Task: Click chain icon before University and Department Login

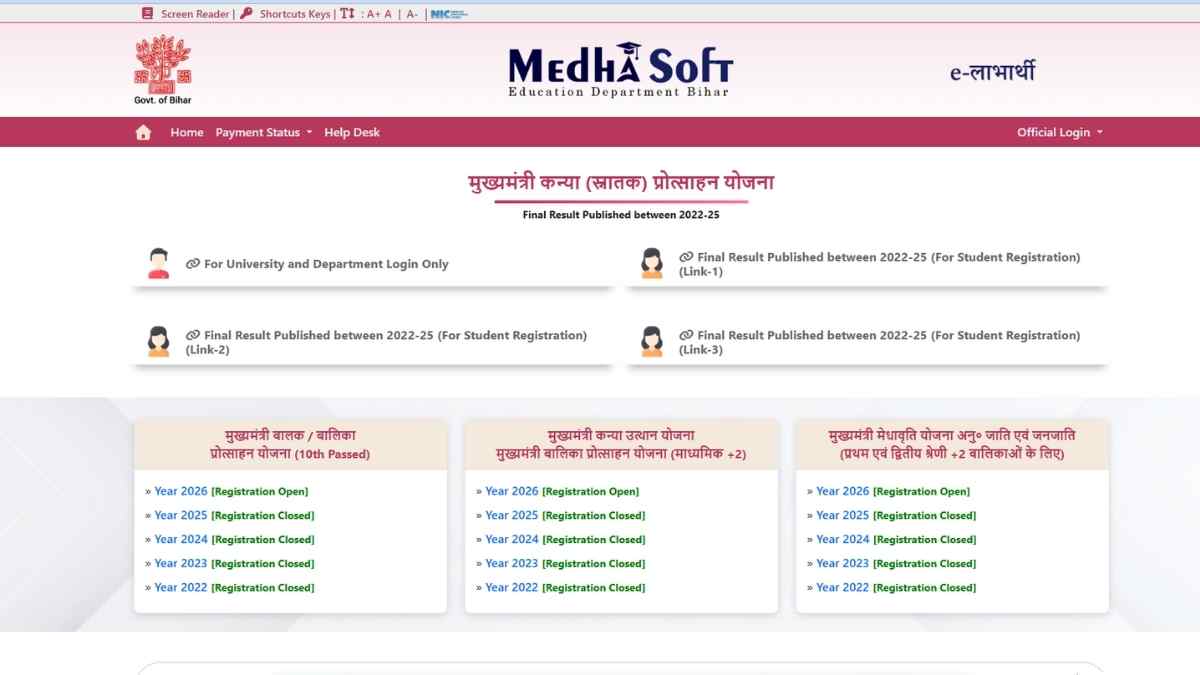Action: 193,264
